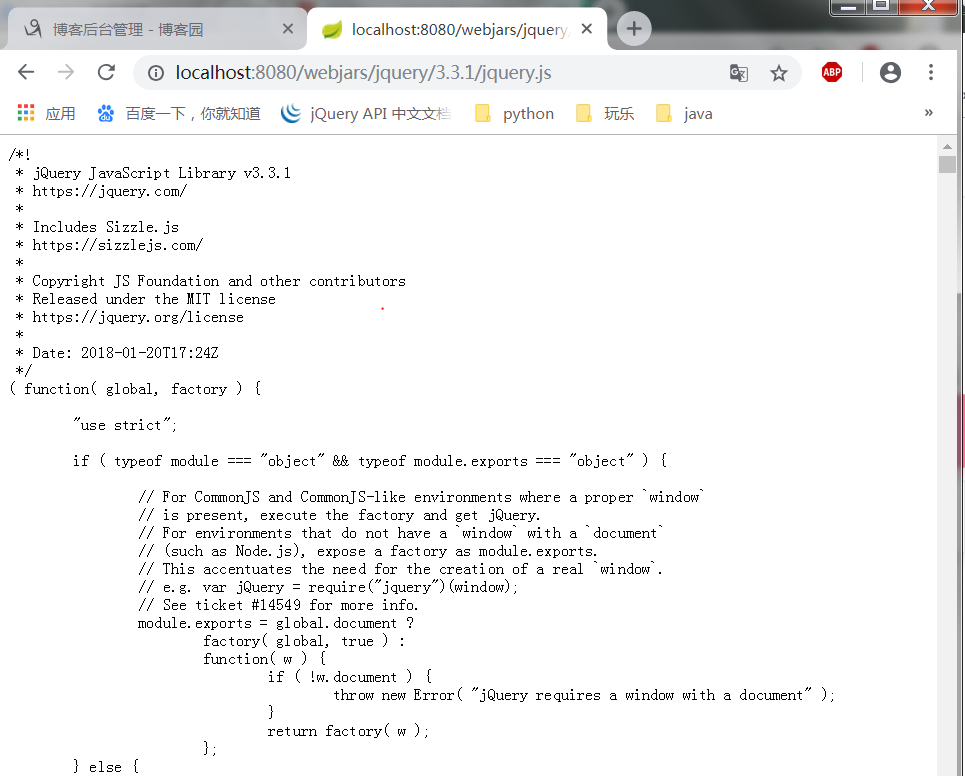Screen dimensions: 965x776
Task: Go back to the previous page
Action: tap(26, 73)
